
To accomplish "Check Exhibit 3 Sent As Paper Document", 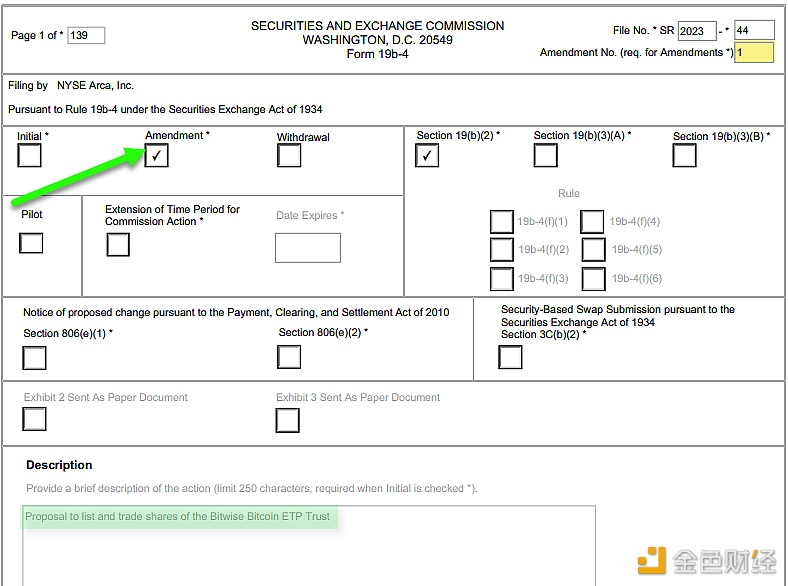I will pos(287,420).
